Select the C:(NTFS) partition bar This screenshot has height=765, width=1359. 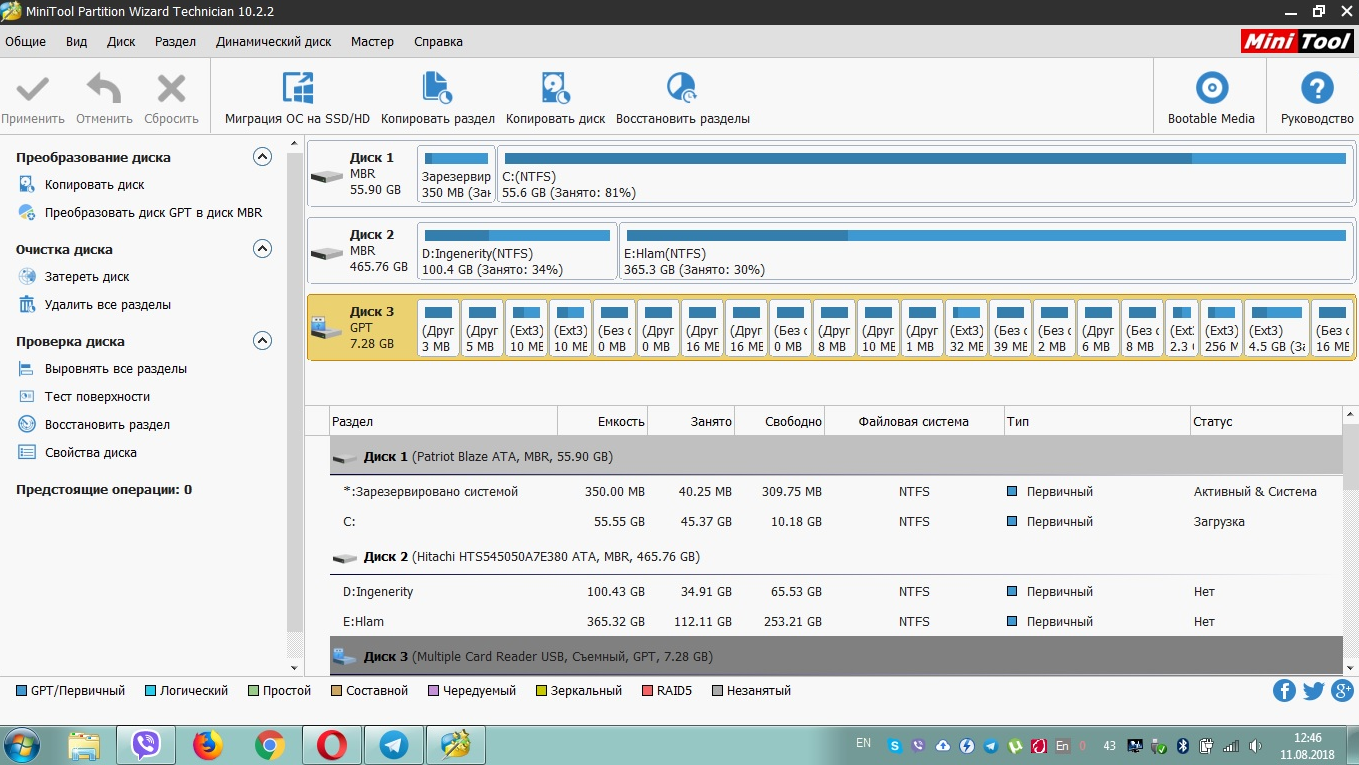(925, 174)
